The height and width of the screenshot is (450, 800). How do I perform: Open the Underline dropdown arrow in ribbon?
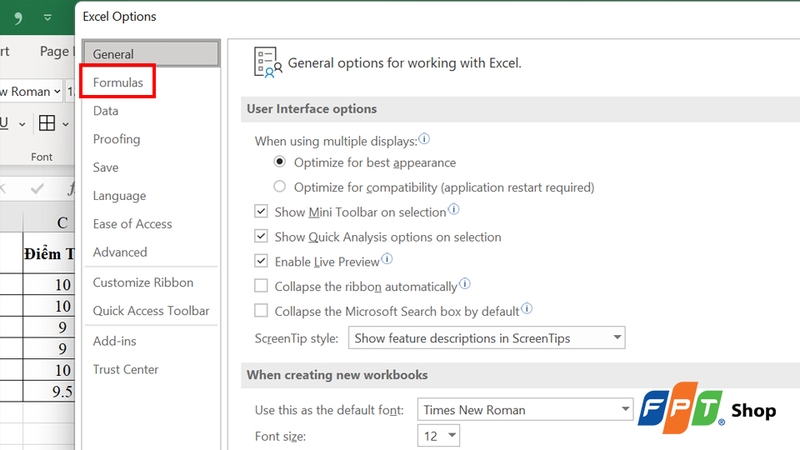tap(22, 124)
